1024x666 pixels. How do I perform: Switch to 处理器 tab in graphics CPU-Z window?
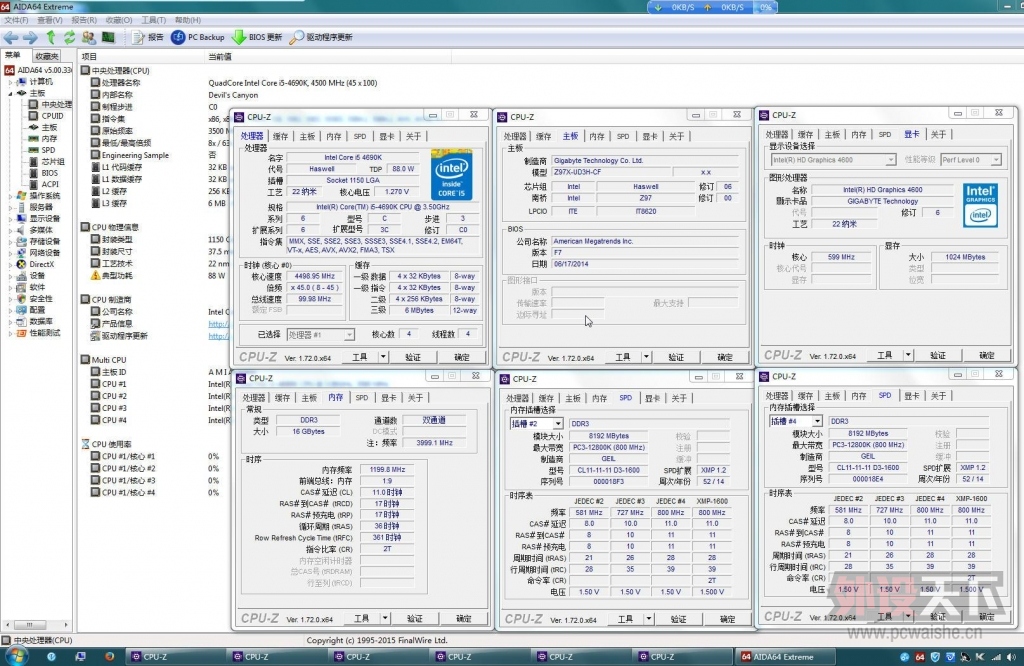pyautogui.click(x=777, y=135)
